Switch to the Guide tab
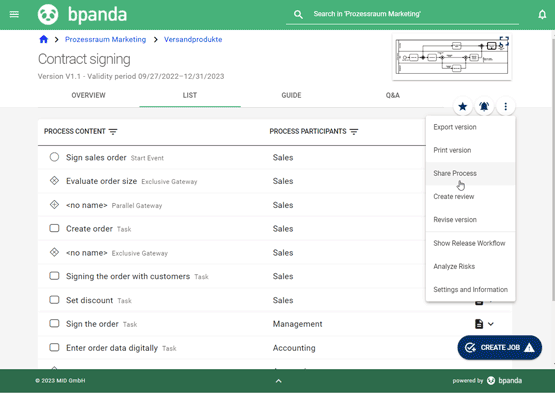This screenshot has width=555, height=393. click(291, 95)
